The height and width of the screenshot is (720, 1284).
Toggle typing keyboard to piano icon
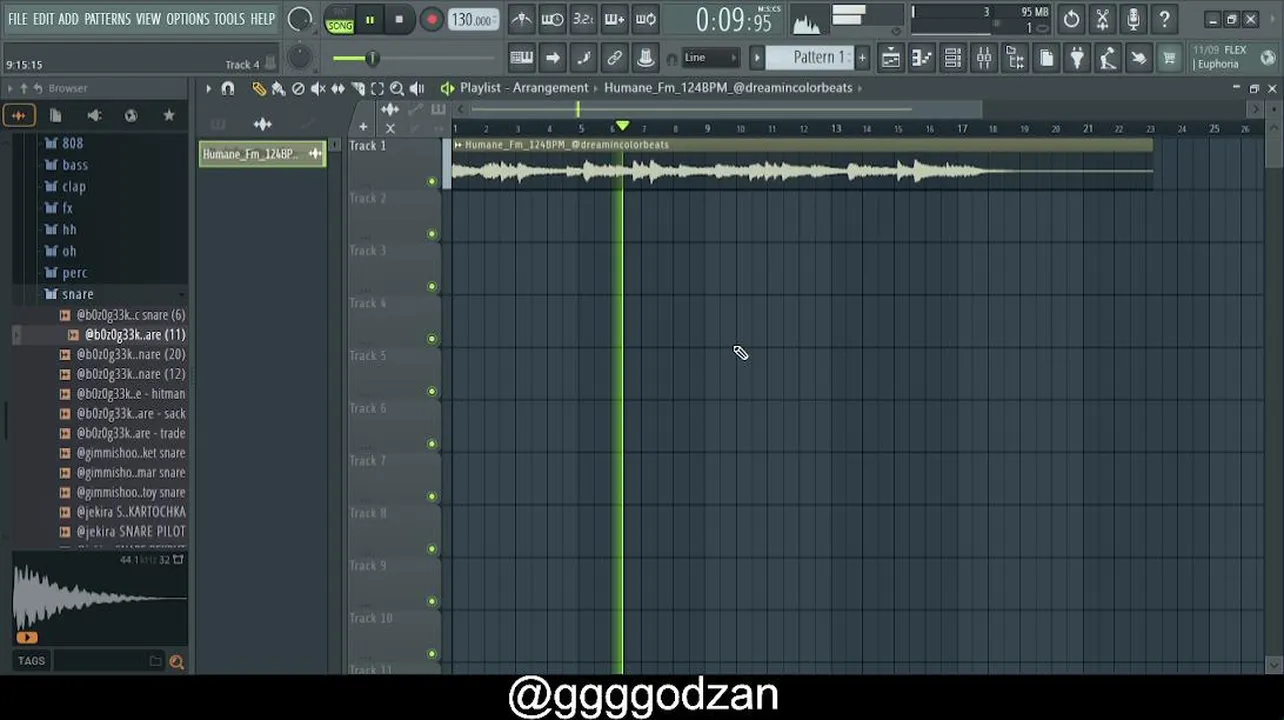tap(521, 58)
